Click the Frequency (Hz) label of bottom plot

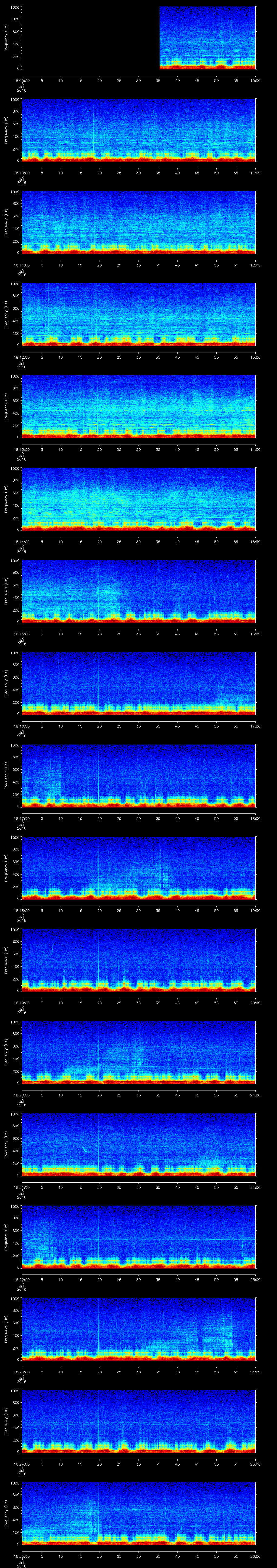6,1513
